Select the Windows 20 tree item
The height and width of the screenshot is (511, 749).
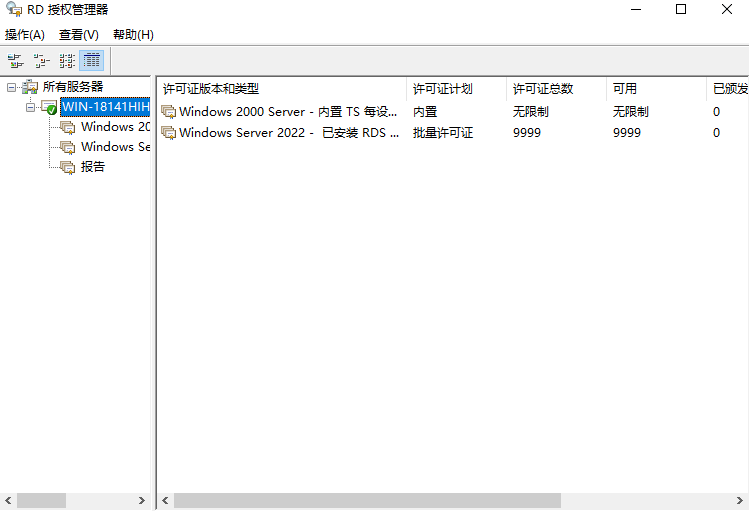tap(115, 127)
